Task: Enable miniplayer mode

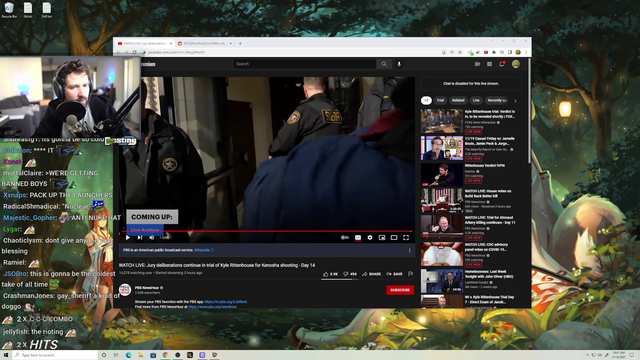Action: (x=382, y=238)
